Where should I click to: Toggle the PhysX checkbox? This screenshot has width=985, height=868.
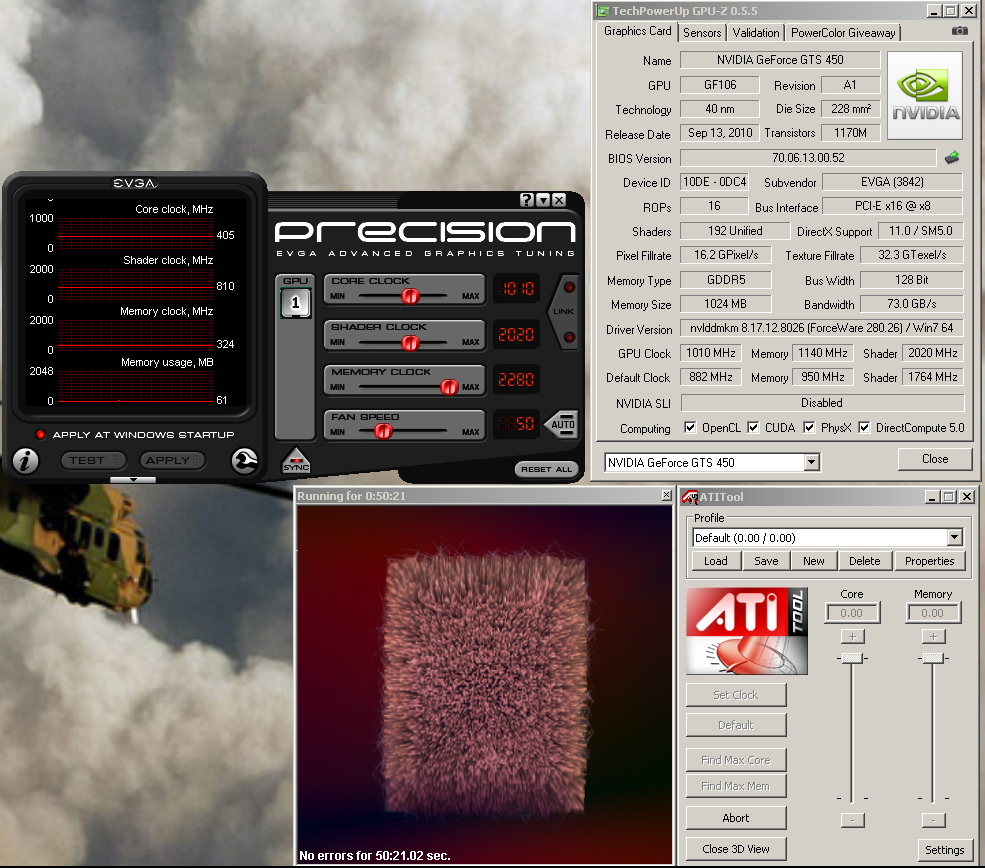click(809, 428)
